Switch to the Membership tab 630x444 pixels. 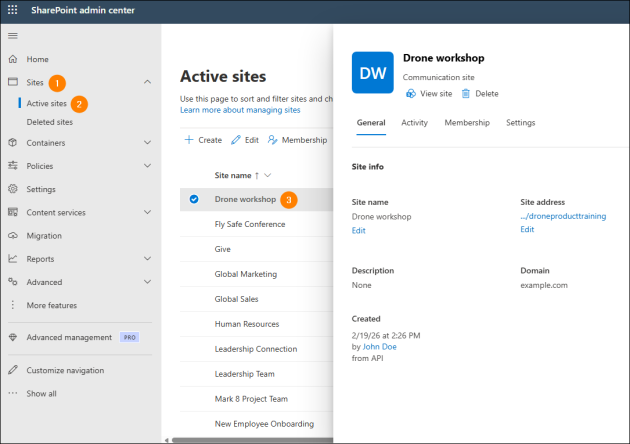(467, 123)
